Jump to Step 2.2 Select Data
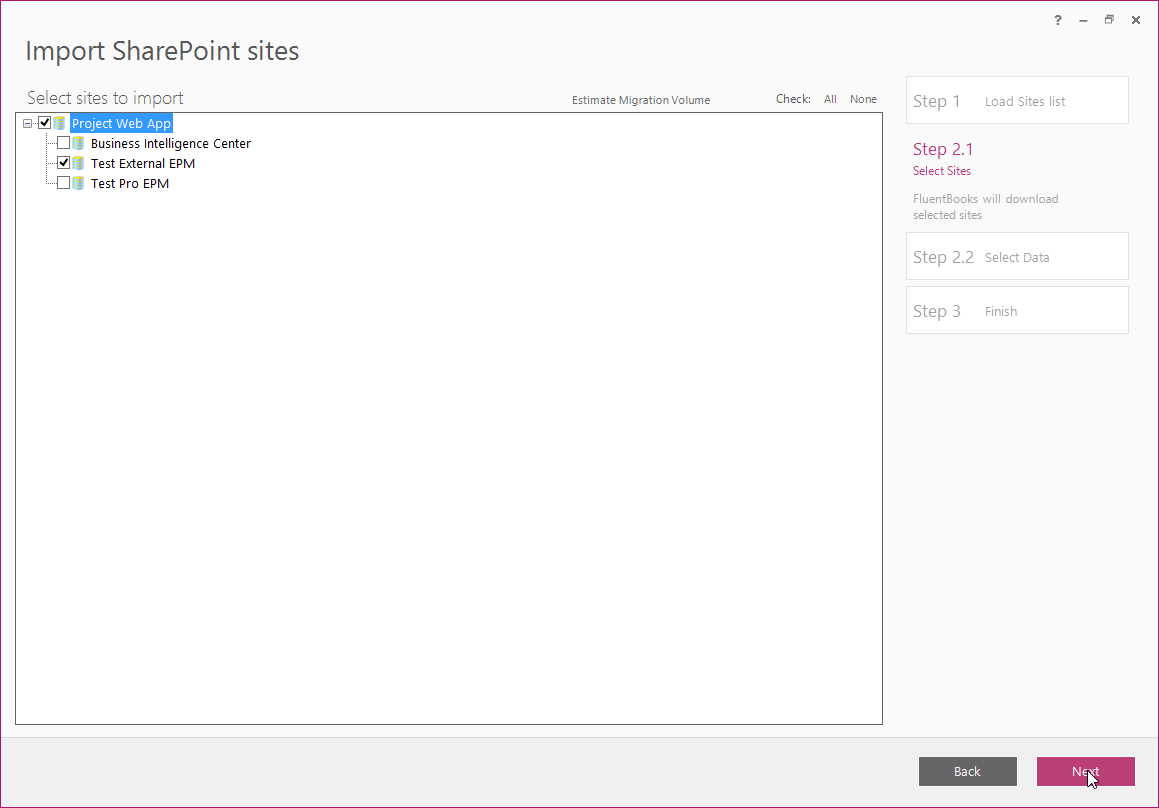This screenshot has width=1159, height=808. [1017, 257]
